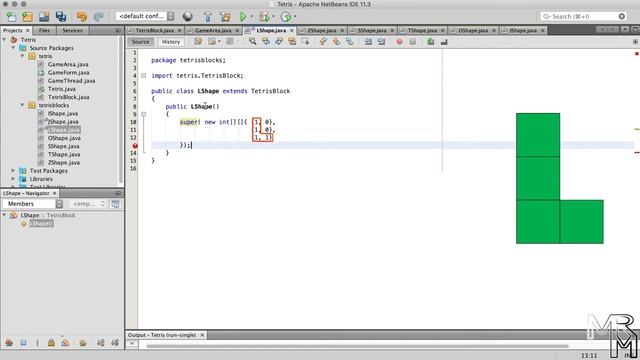640x360 pixels.
Task: Click the Save All toolbar icon
Action: click(61, 16)
